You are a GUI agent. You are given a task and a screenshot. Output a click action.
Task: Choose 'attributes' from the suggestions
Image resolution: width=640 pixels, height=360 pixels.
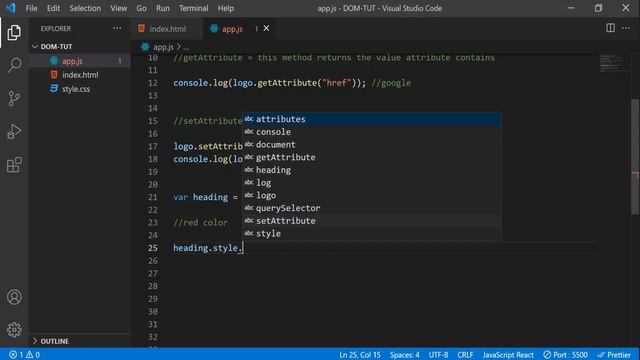coord(372,119)
